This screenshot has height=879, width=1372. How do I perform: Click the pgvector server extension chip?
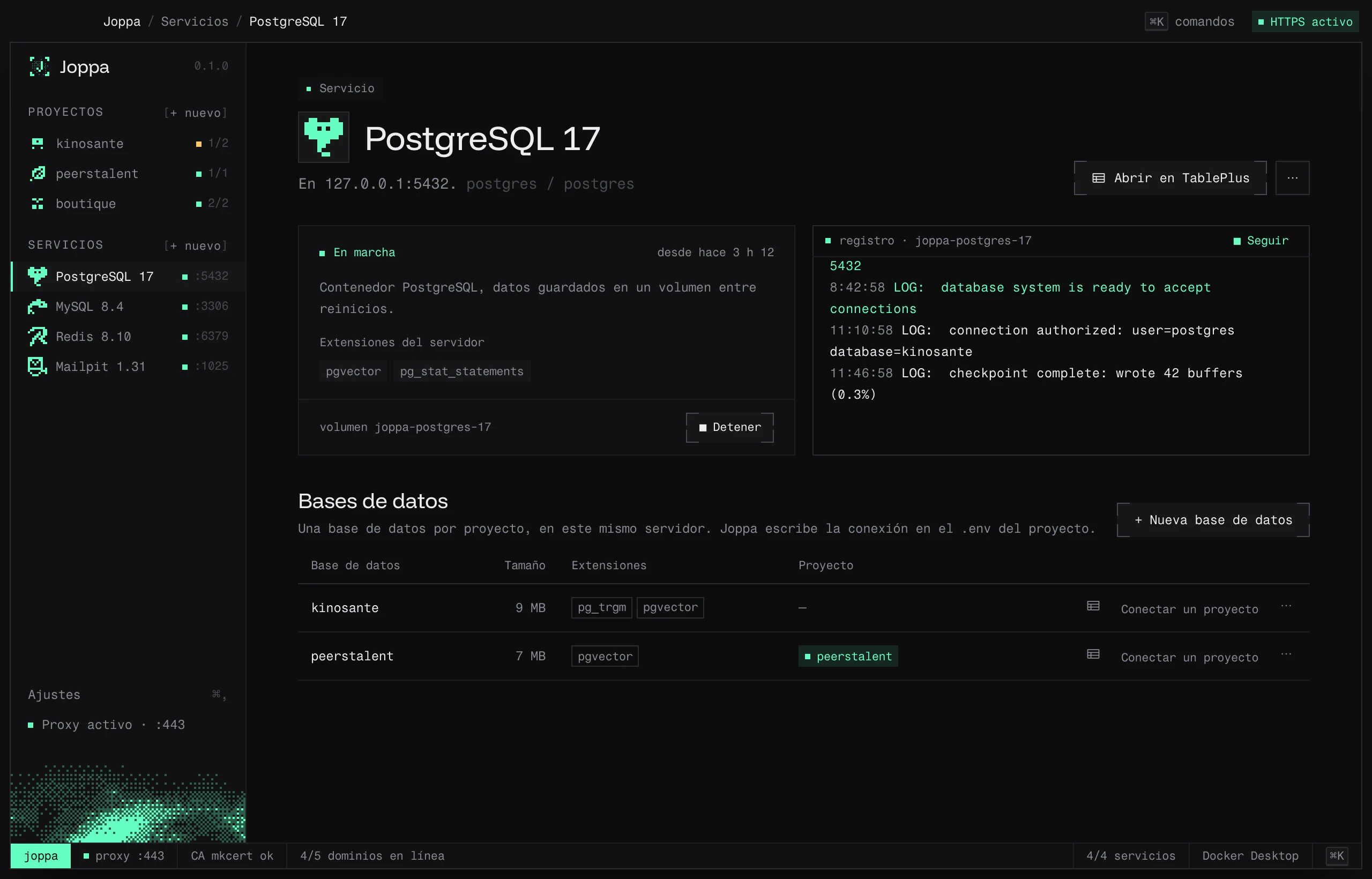tap(353, 371)
